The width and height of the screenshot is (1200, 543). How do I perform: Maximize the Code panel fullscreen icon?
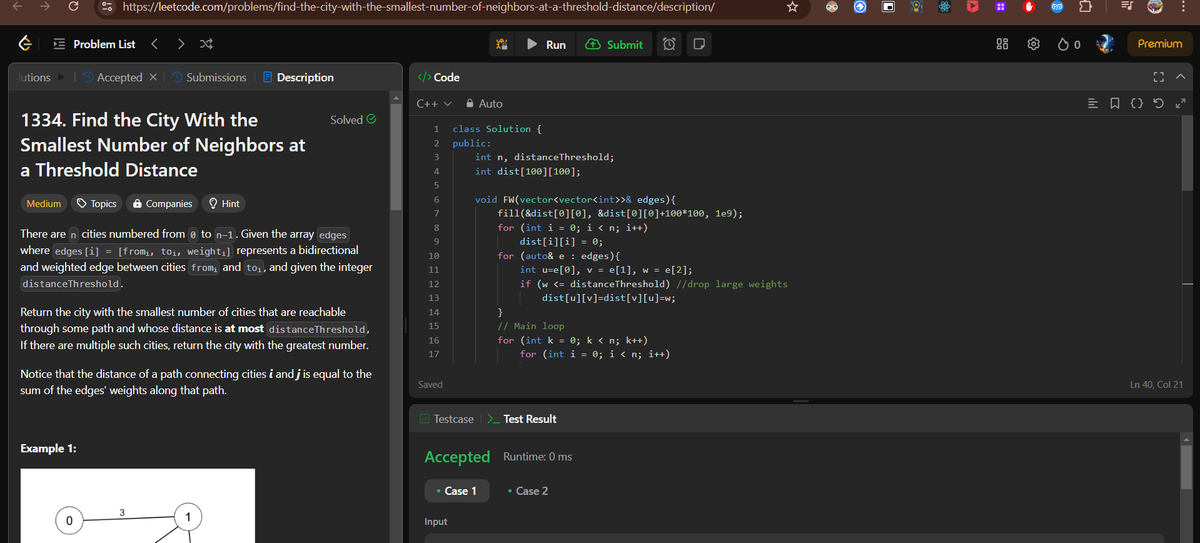[1160, 77]
